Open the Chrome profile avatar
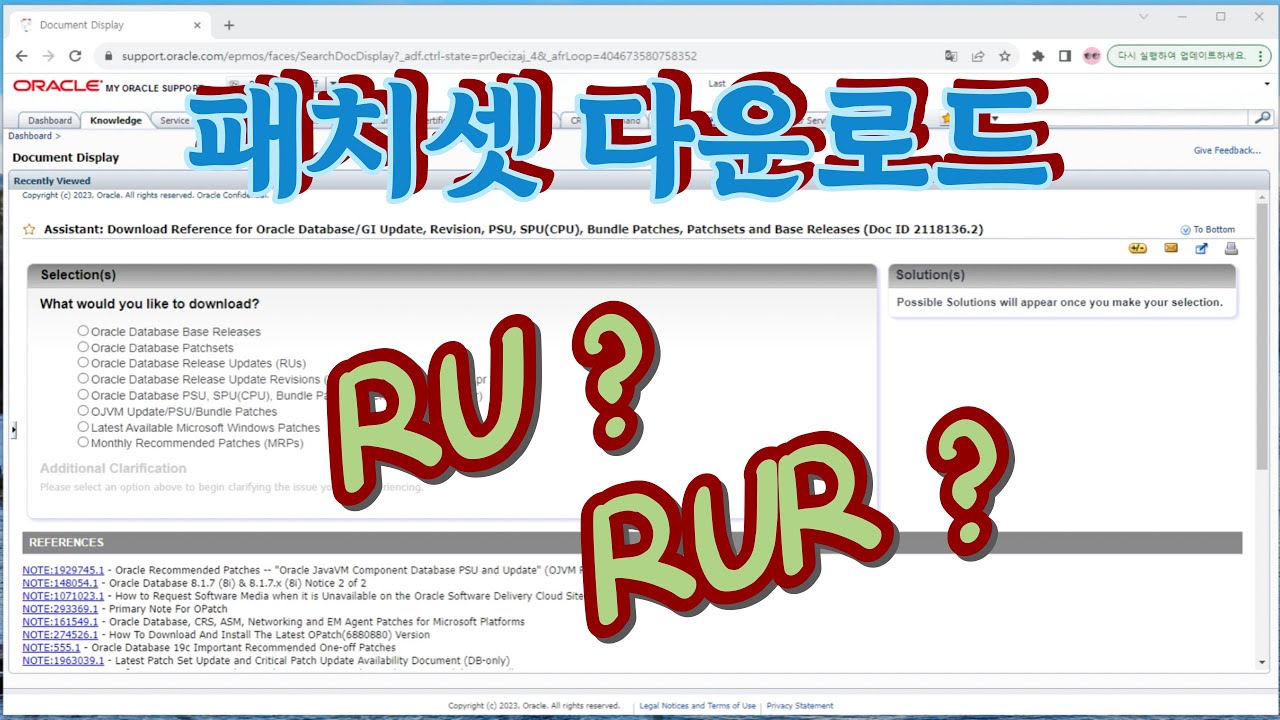Image resolution: width=1280 pixels, height=720 pixels. [x=1091, y=56]
